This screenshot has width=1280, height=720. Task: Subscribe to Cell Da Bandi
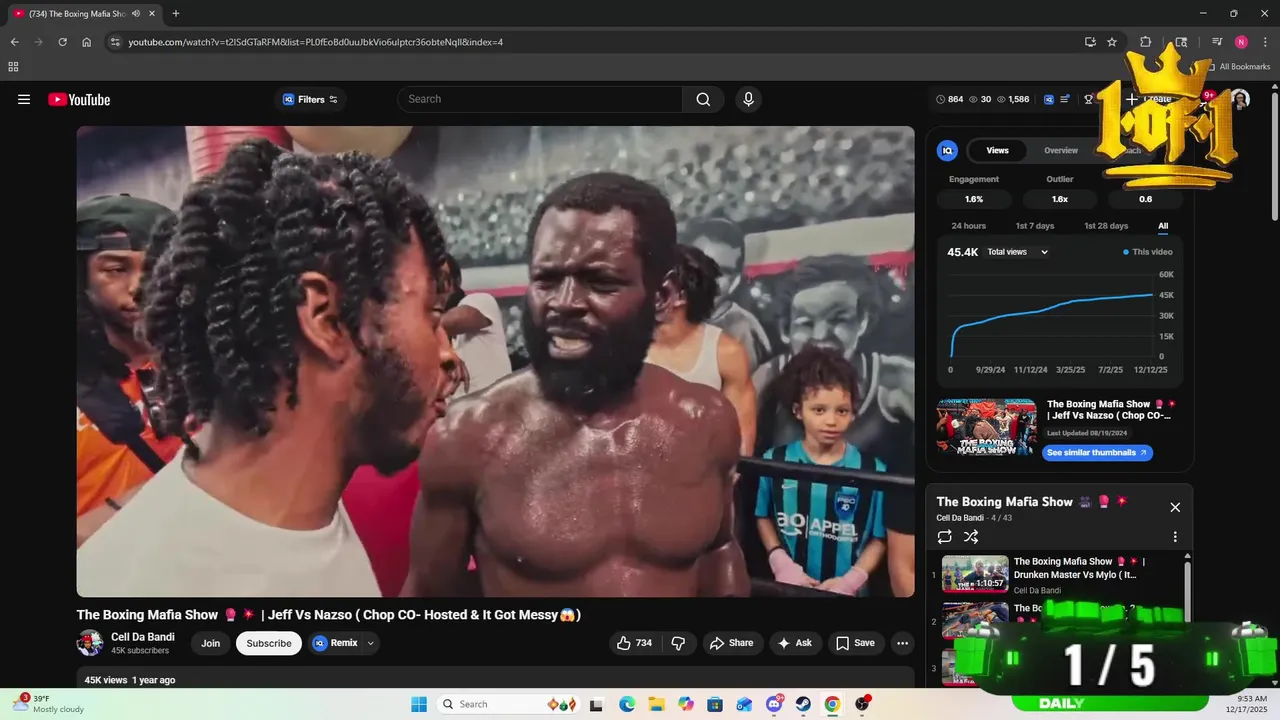[269, 643]
